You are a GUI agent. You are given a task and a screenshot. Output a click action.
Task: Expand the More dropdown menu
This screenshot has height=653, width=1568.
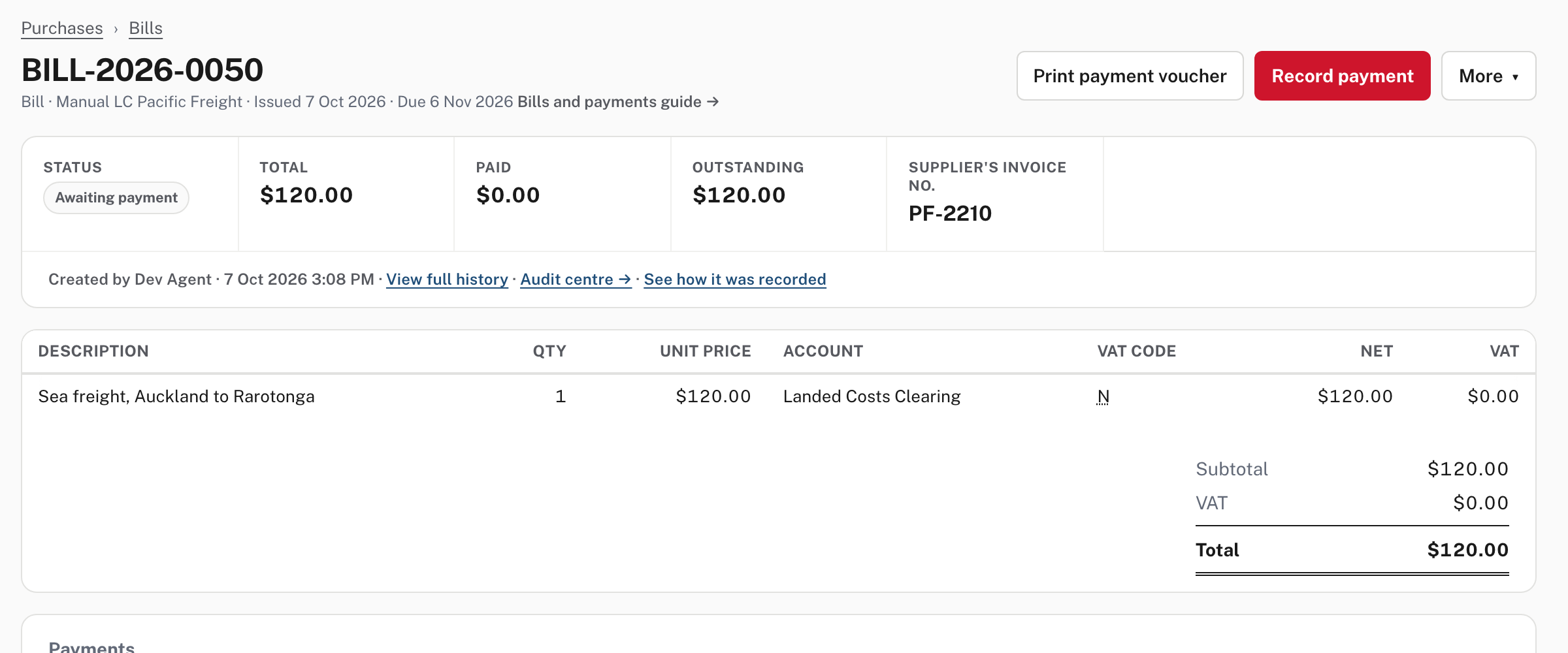[x=1489, y=76]
